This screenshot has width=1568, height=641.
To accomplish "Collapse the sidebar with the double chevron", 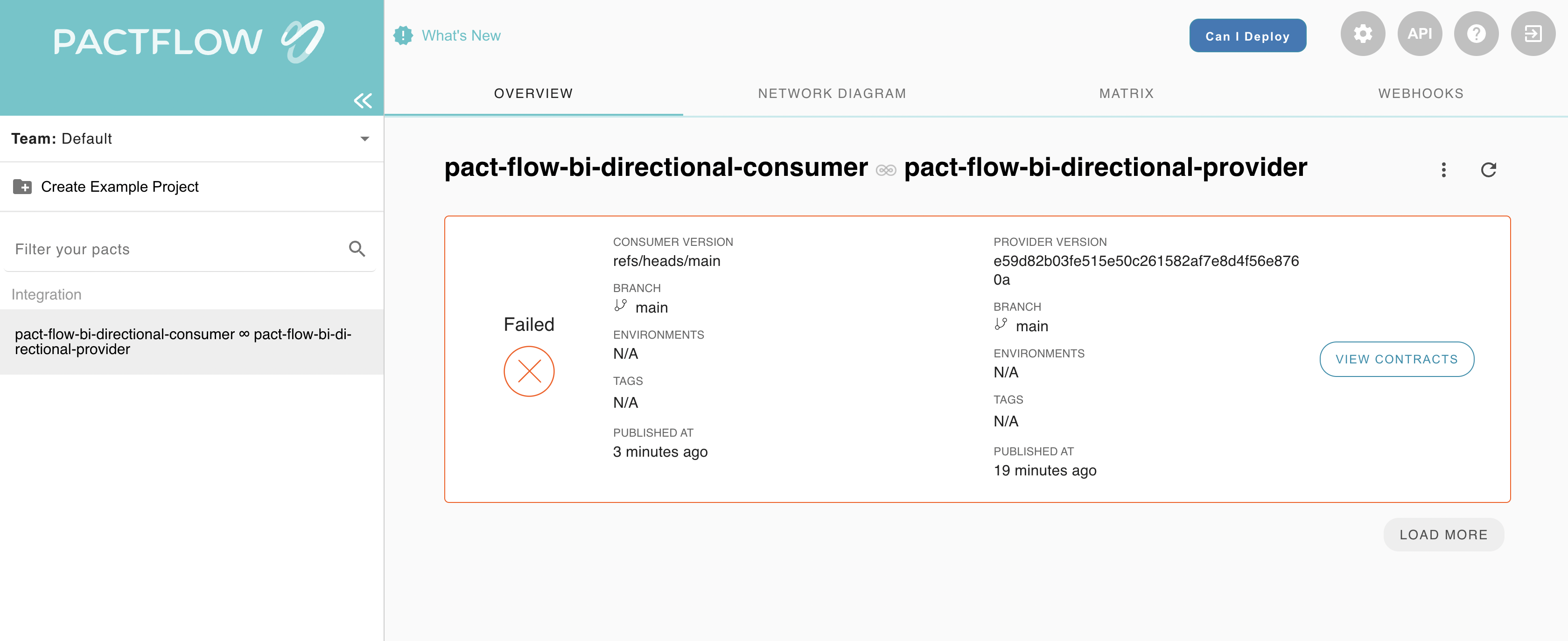I will point(364,101).
